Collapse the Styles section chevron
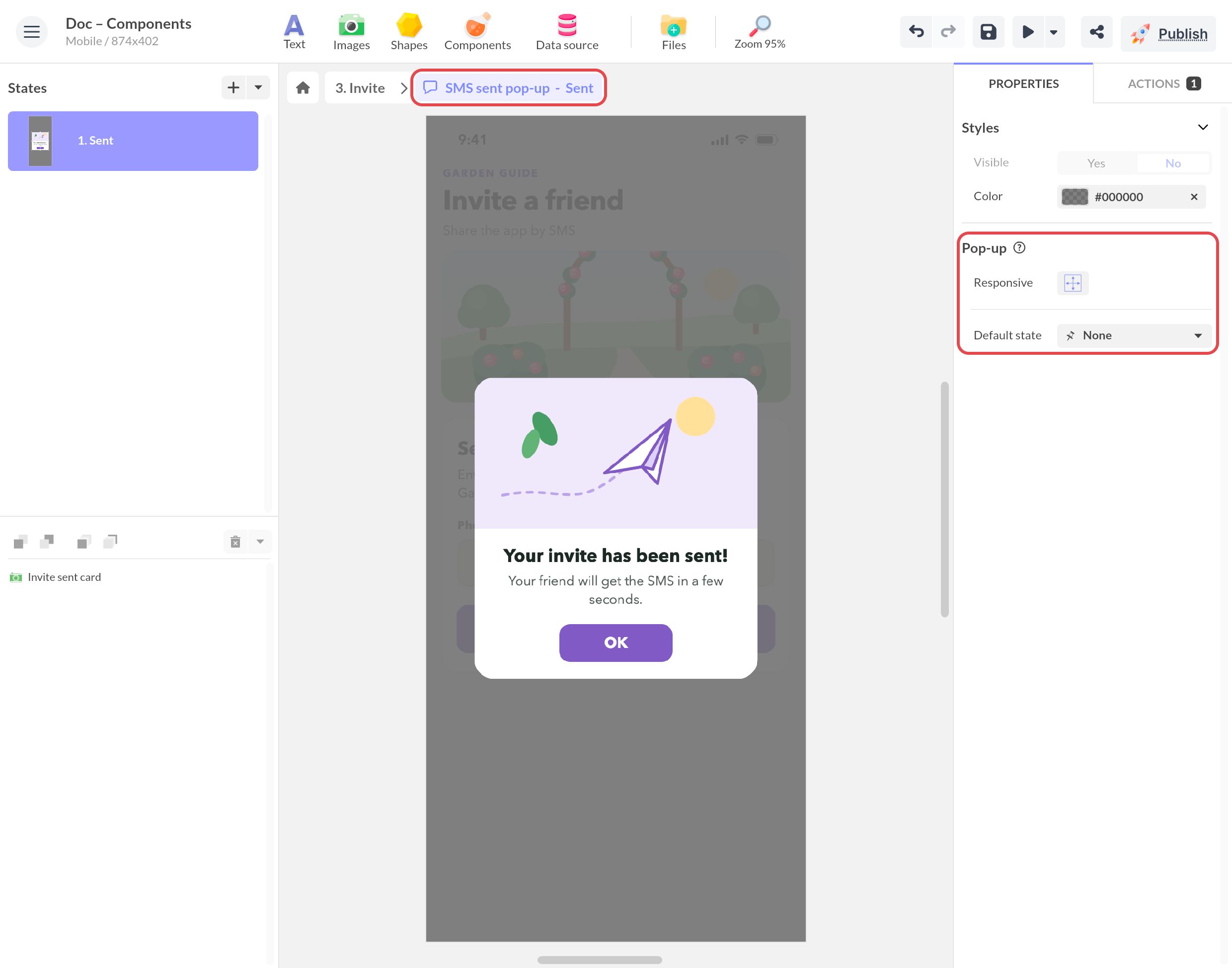 [1203, 128]
